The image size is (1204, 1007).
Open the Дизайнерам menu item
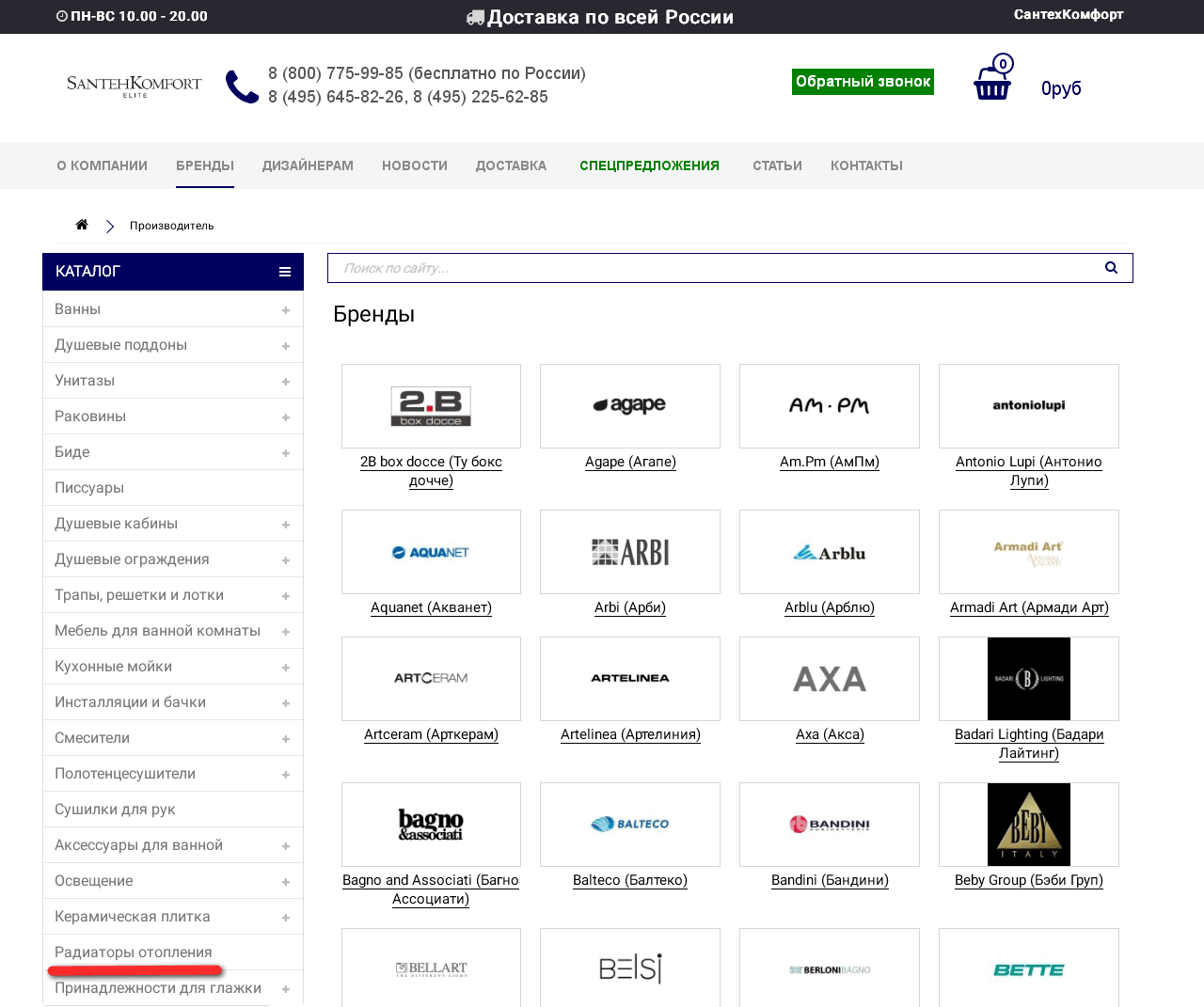click(308, 165)
